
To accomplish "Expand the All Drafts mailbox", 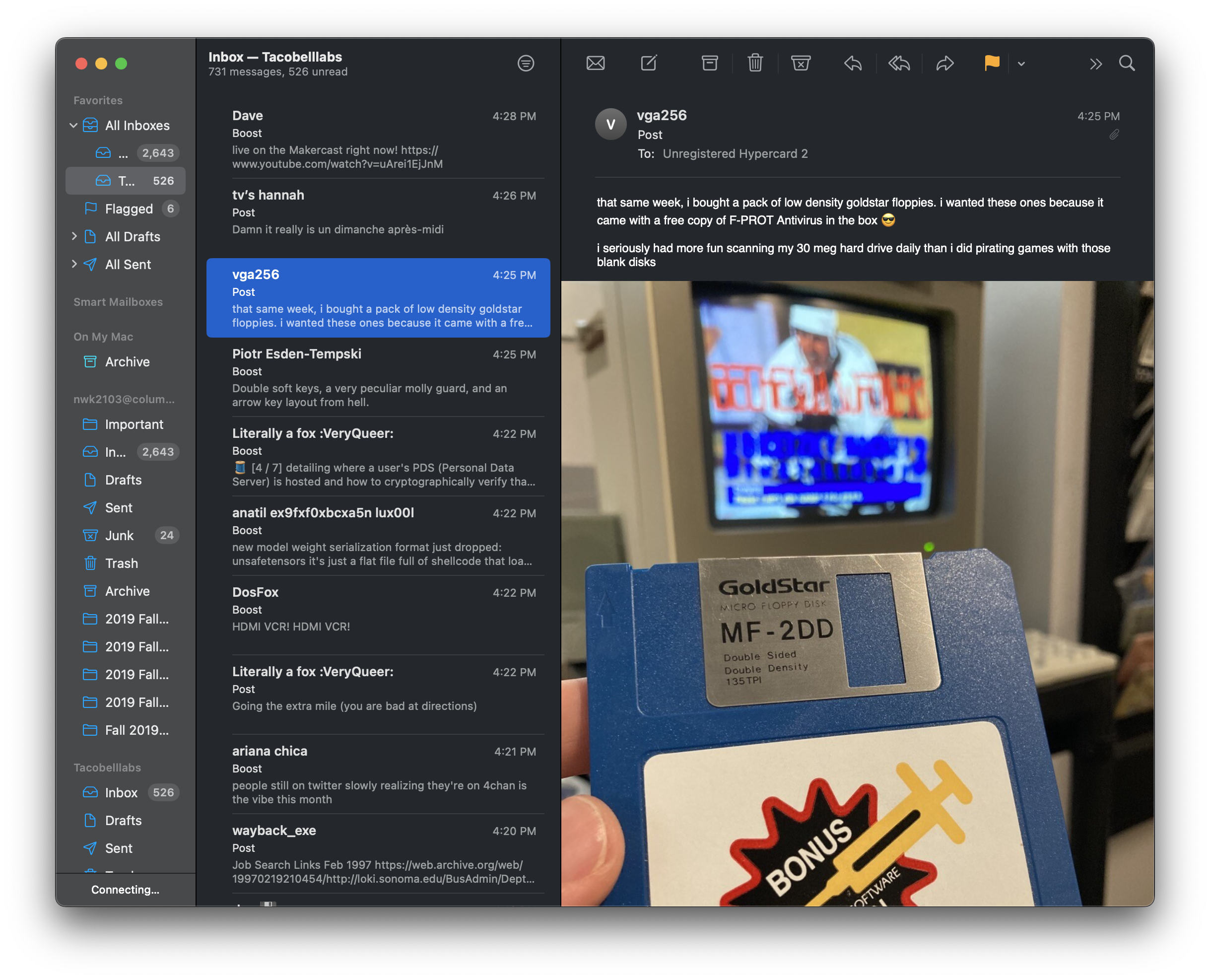I will 74,236.
